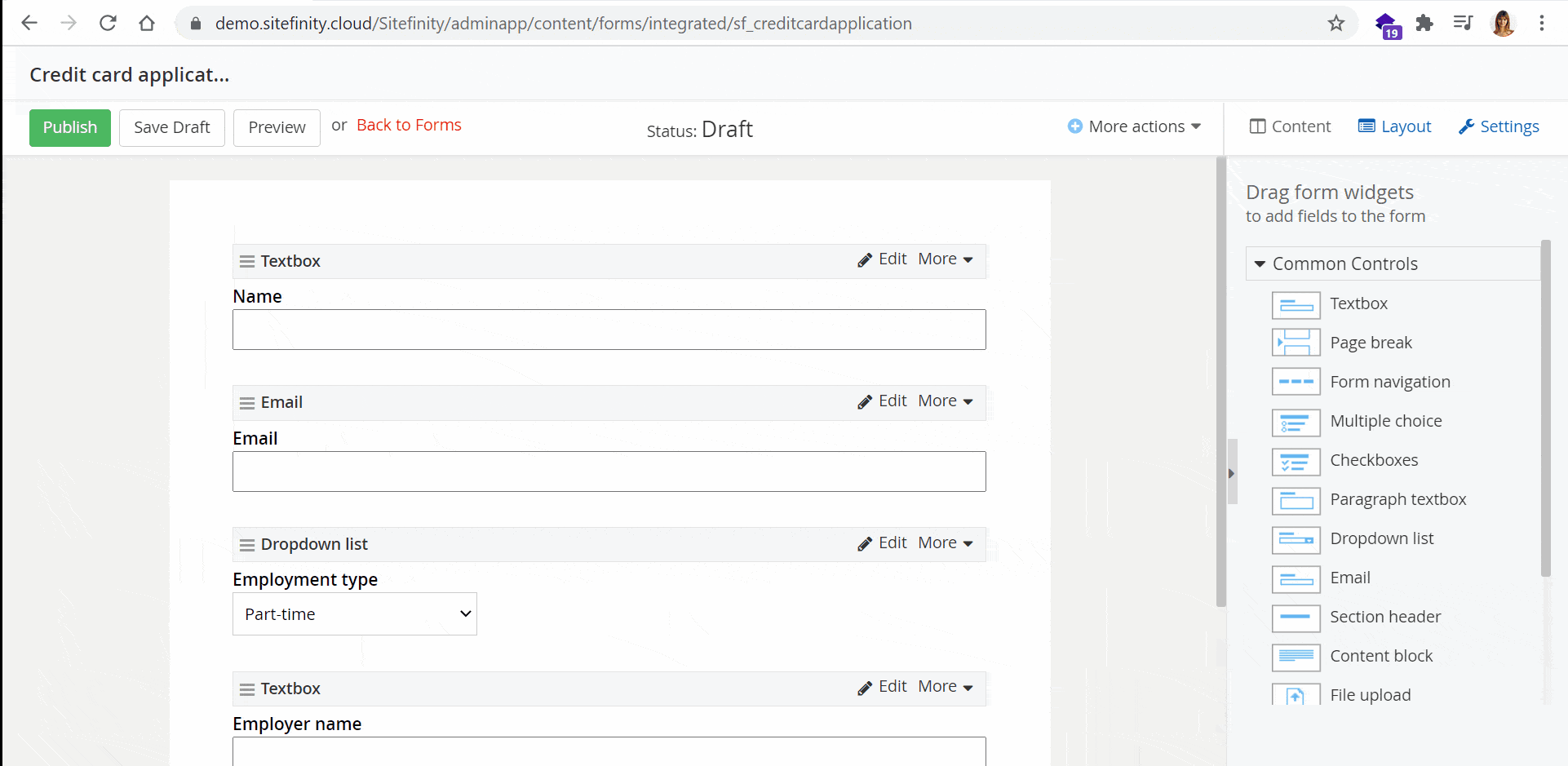Switch to the Layout tab
The height and width of the screenshot is (766, 1568).
pos(1394,126)
